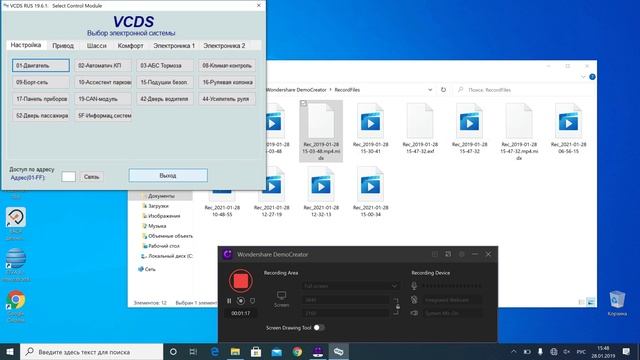The image size is (640, 360).
Task: Select the 02-Автоматич КП module
Action: point(103,65)
